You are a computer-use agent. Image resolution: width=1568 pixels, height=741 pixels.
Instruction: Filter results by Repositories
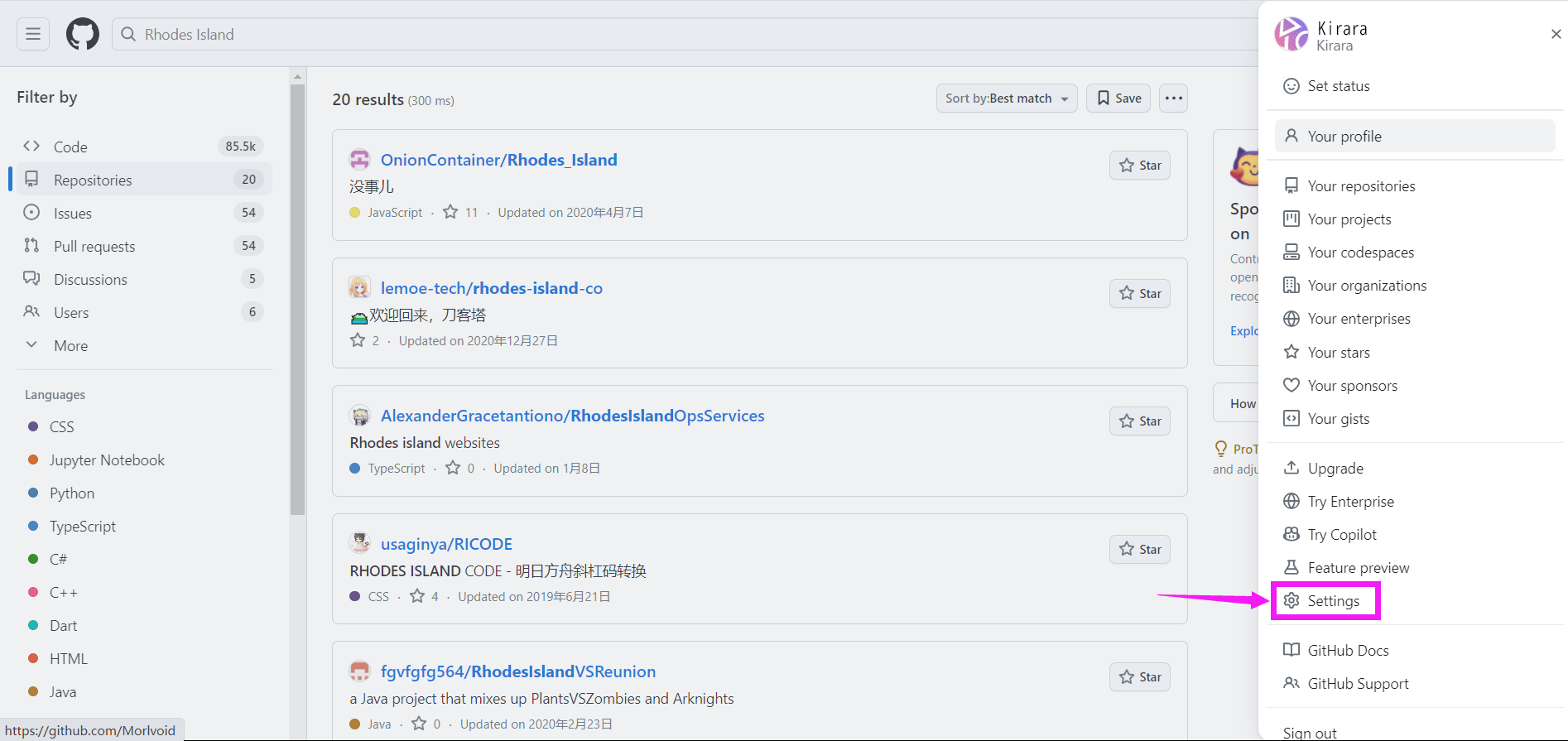[143, 180]
